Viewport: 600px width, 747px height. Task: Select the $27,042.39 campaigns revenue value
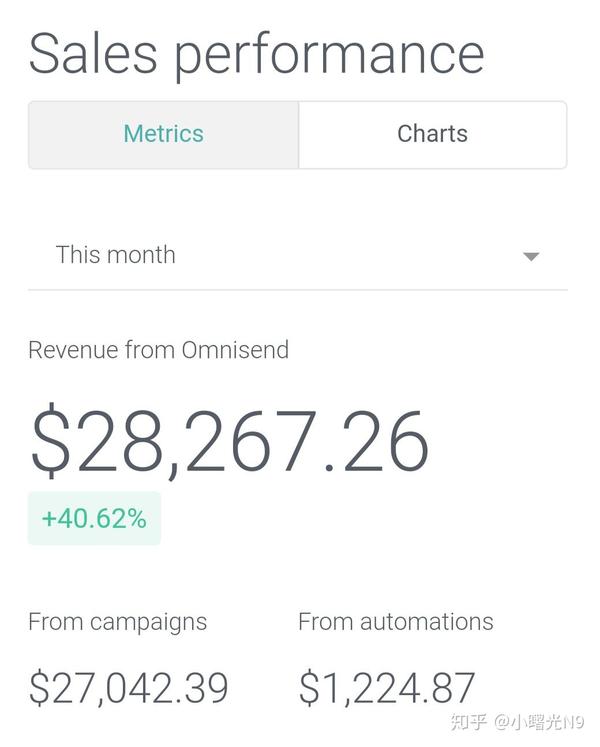coord(129,688)
